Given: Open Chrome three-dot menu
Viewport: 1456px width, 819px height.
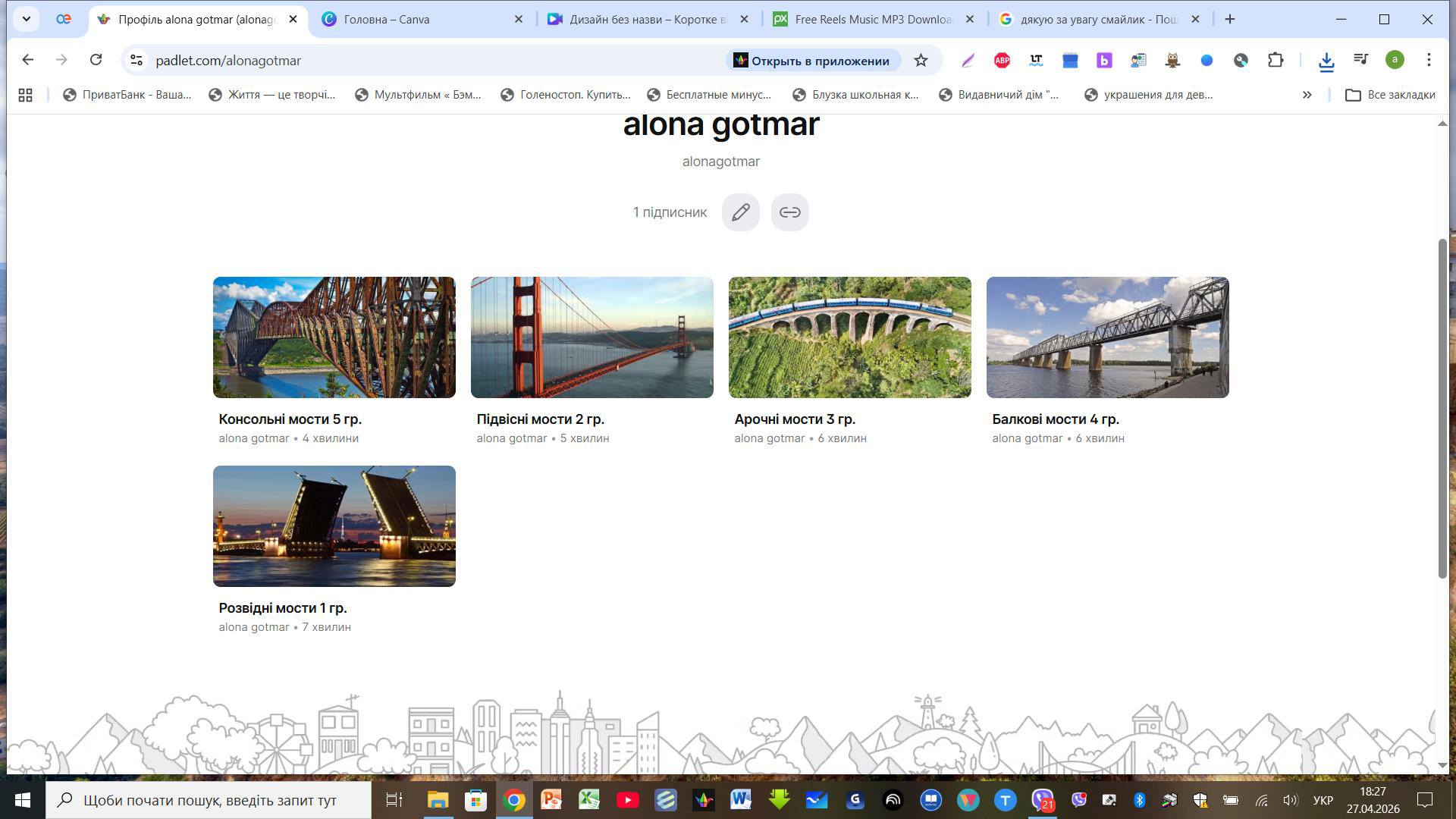Looking at the screenshot, I should (x=1429, y=60).
